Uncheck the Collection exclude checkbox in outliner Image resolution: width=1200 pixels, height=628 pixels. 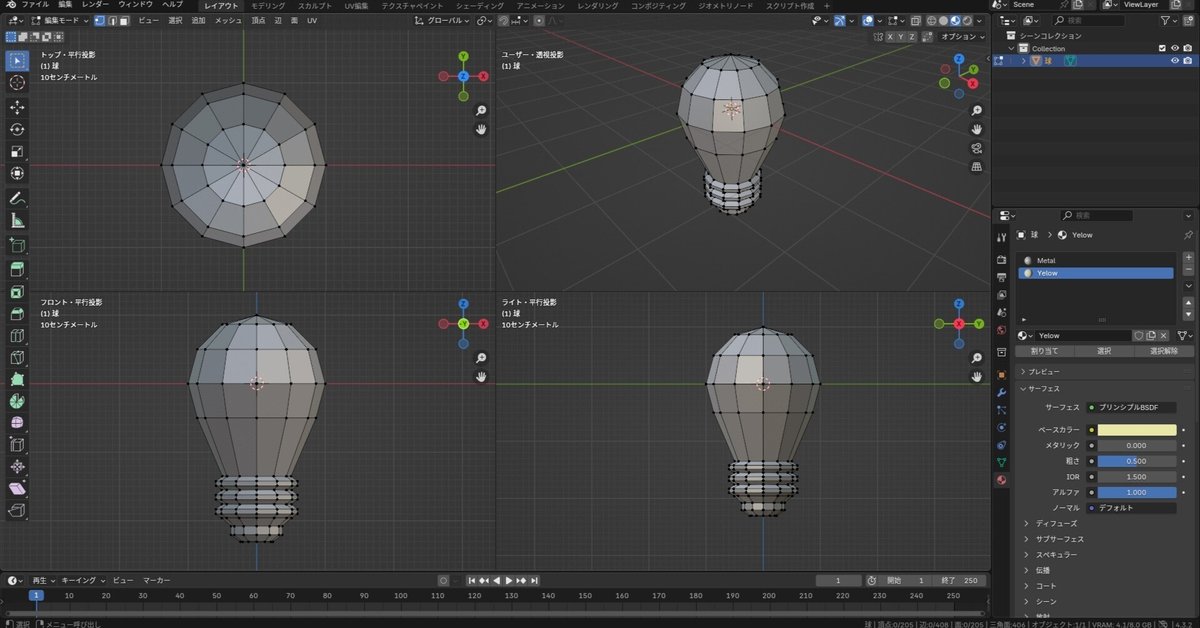(x=1161, y=48)
